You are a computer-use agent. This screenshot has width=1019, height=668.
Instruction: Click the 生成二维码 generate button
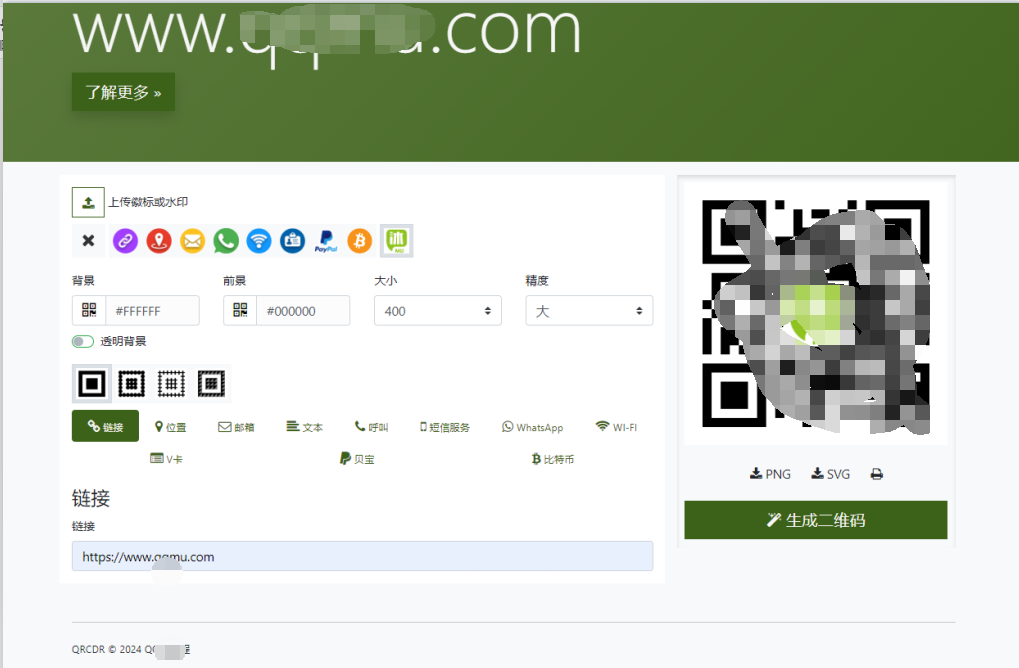tap(815, 520)
